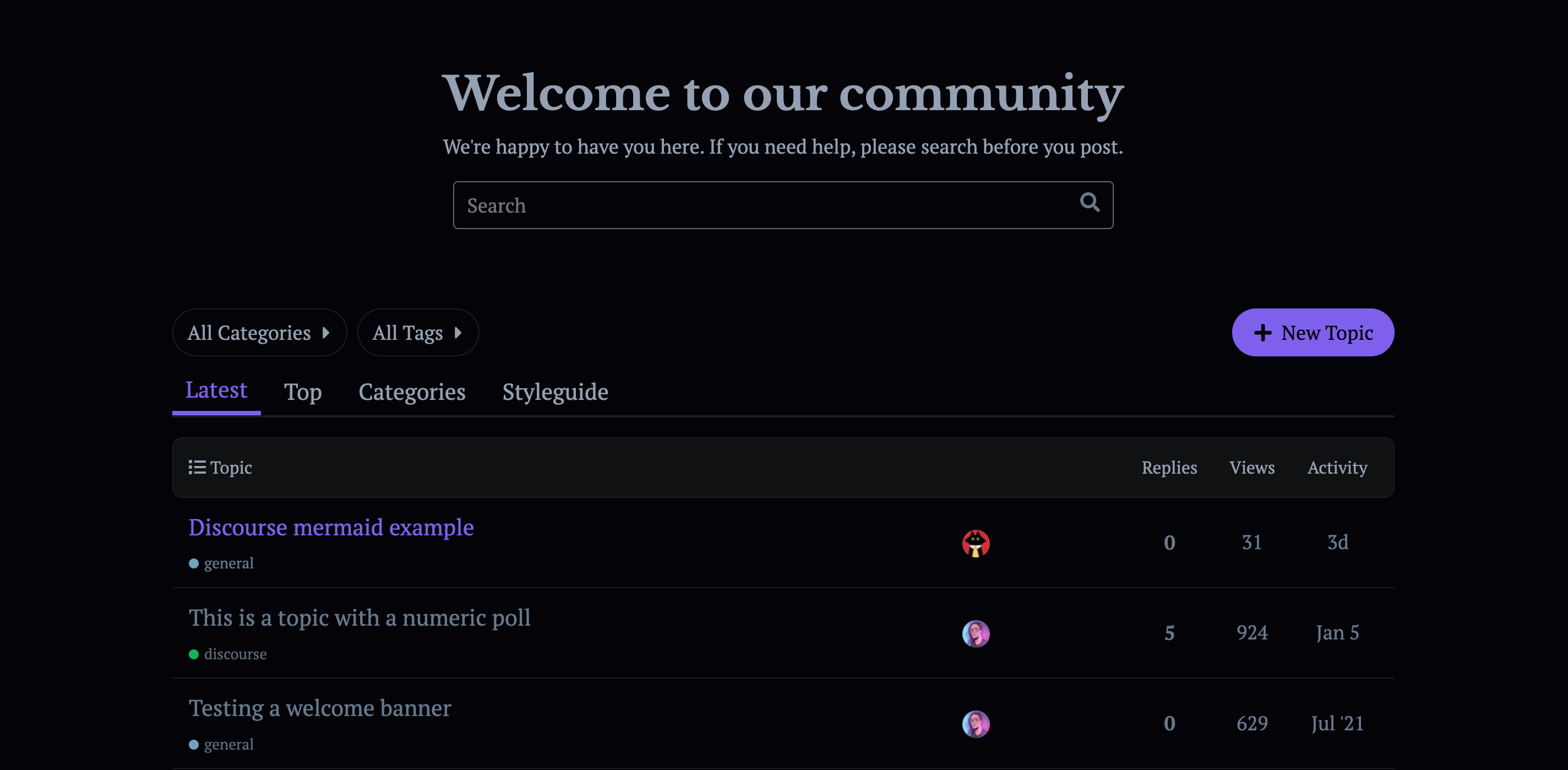The width and height of the screenshot is (1568, 770).
Task: Open the Styleguide tab
Action: click(555, 392)
